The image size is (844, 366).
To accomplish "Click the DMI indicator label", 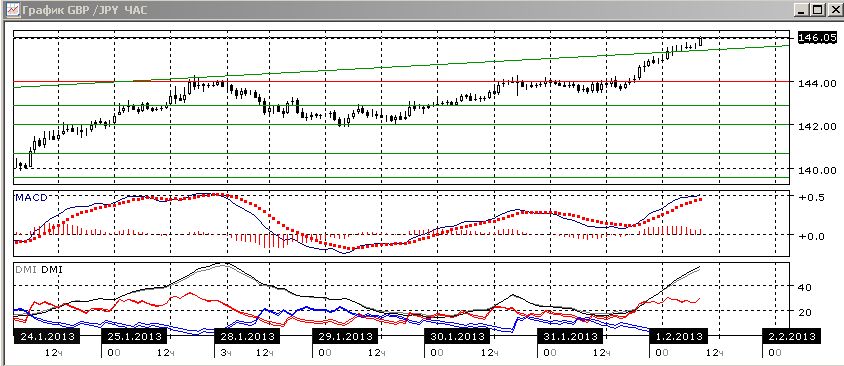I will point(39,269).
